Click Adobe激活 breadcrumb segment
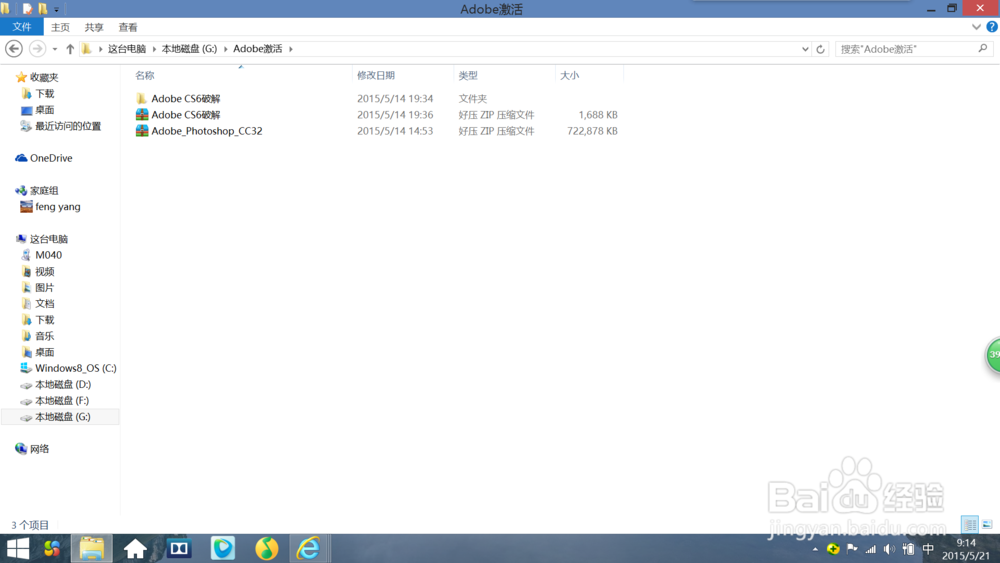The height and width of the screenshot is (563, 1000). (258, 49)
